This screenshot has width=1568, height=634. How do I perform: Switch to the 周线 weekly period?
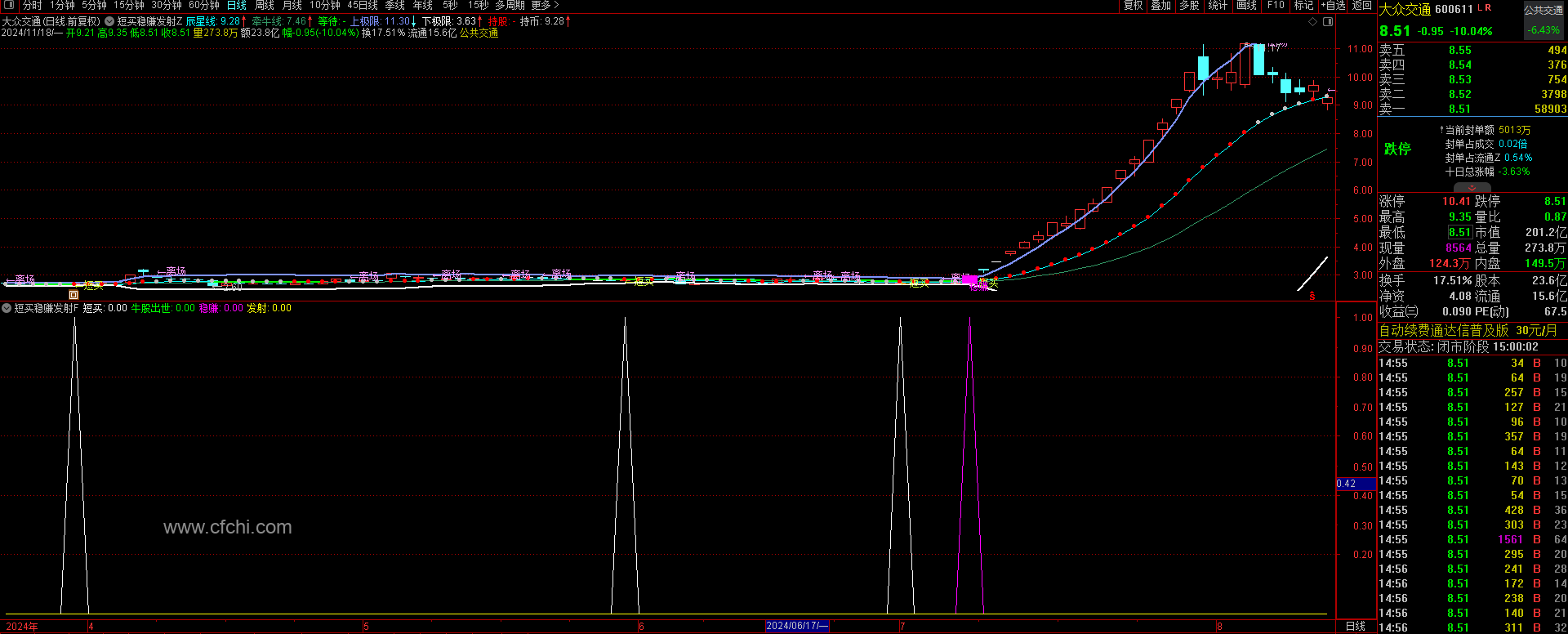(265, 5)
